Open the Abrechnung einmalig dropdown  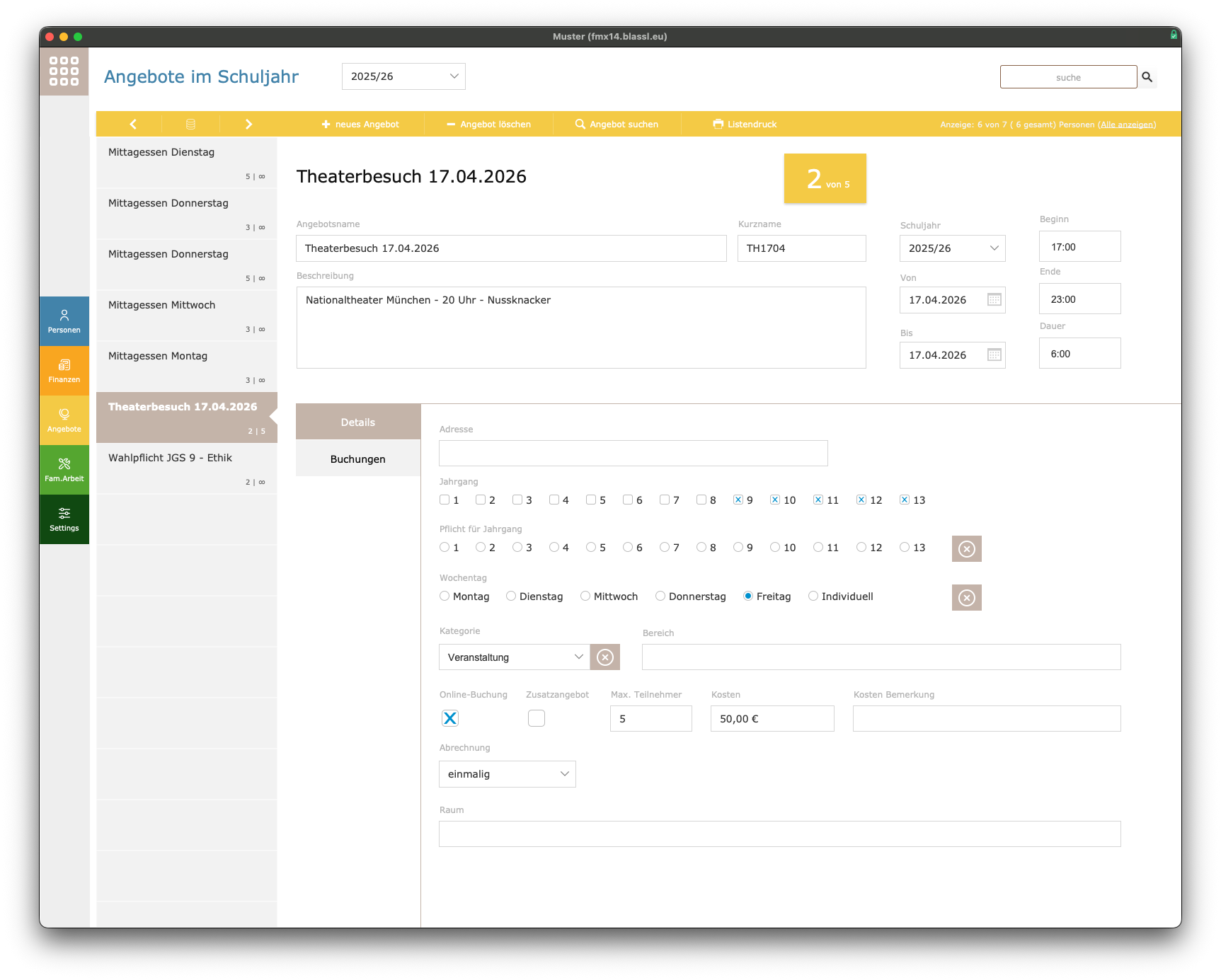coord(507,774)
